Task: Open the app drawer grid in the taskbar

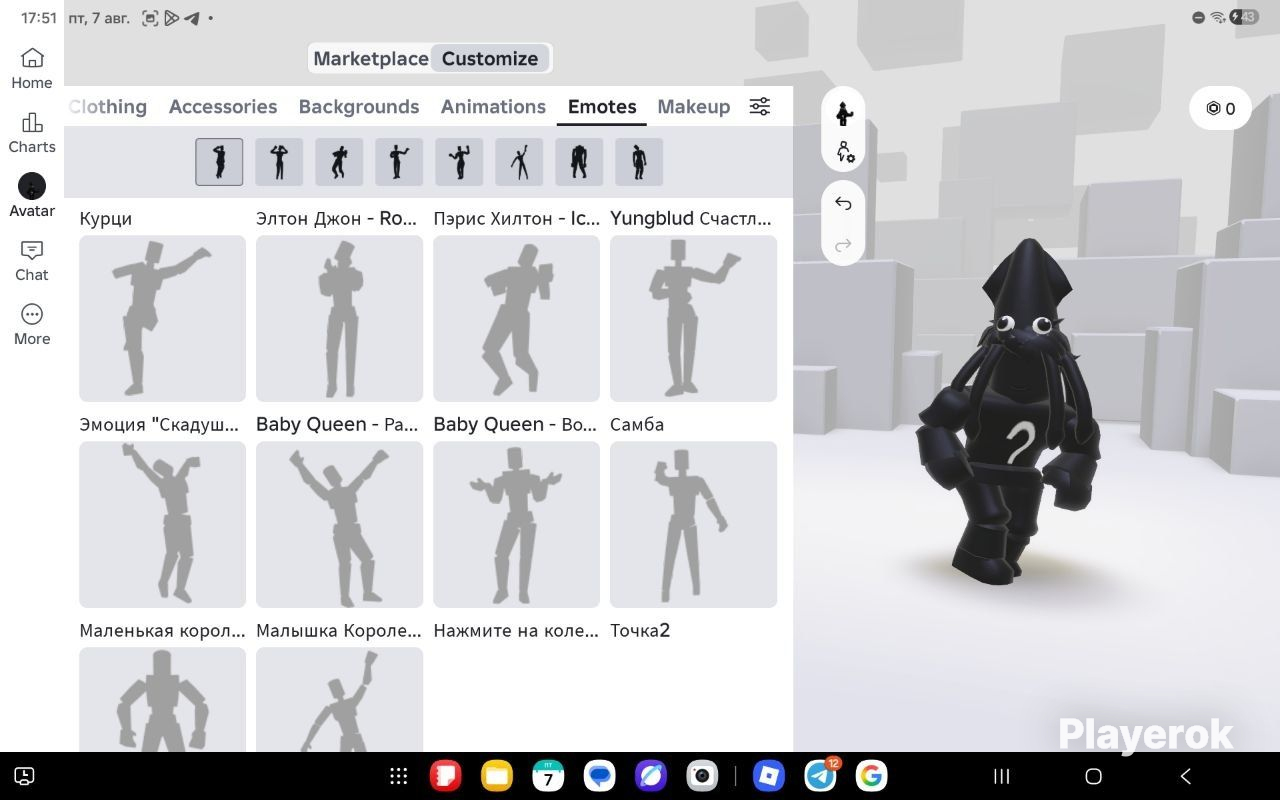Action: point(398,776)
